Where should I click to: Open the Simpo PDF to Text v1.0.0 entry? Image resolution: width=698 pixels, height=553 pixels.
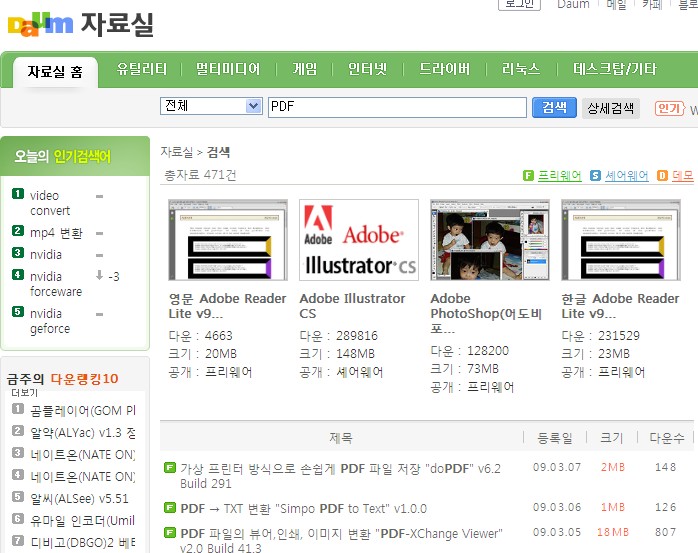pos(304,508)
